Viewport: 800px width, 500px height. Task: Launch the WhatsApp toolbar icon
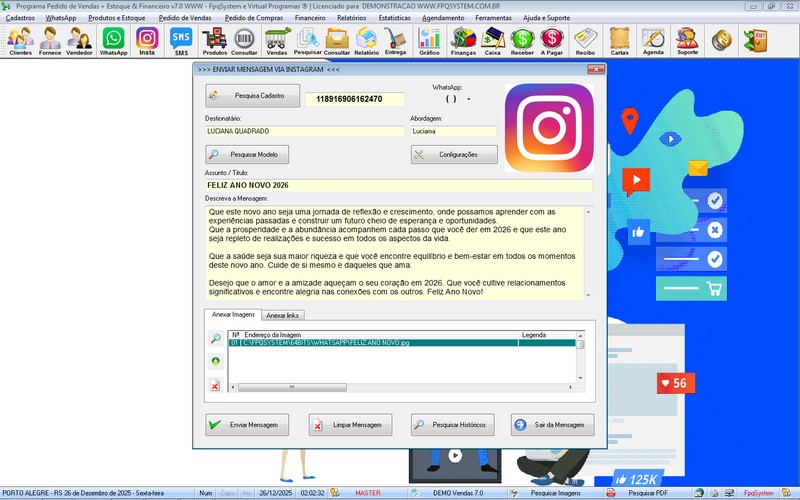[113, 41]
